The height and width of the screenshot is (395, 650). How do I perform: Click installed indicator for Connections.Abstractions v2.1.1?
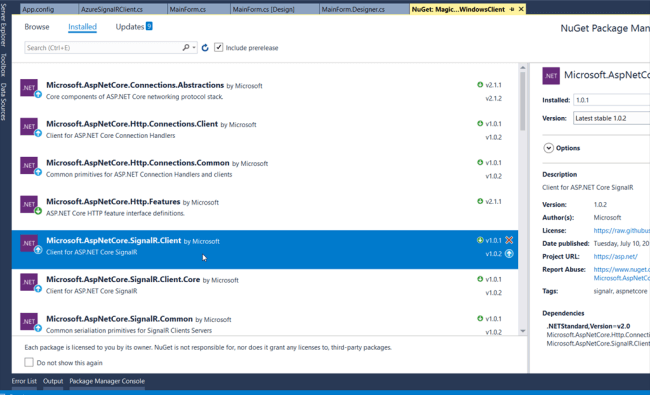(x=480, y=85)
